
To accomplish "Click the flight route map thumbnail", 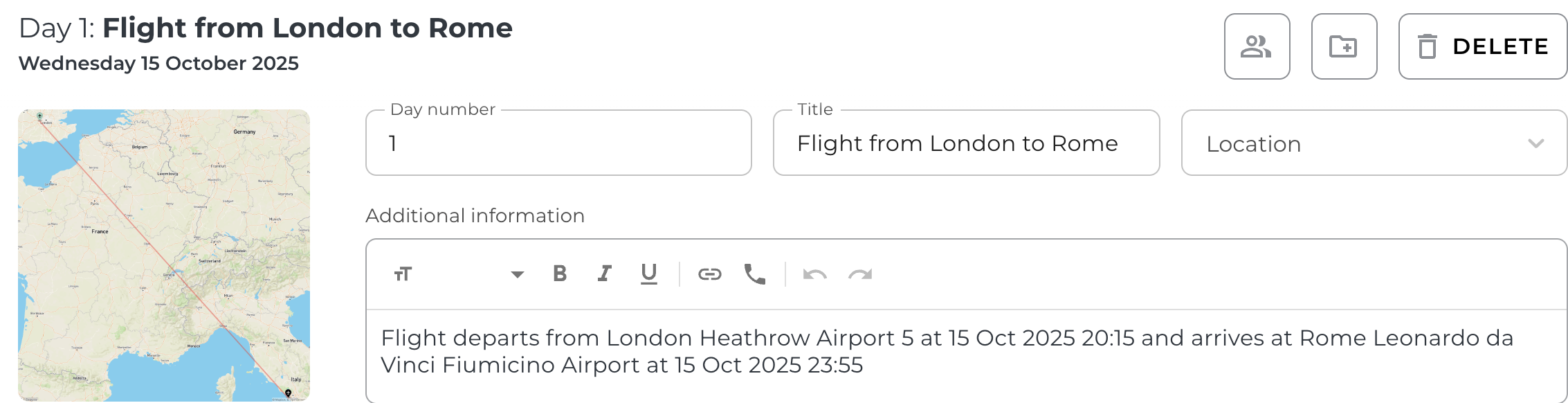I will 164,255.
